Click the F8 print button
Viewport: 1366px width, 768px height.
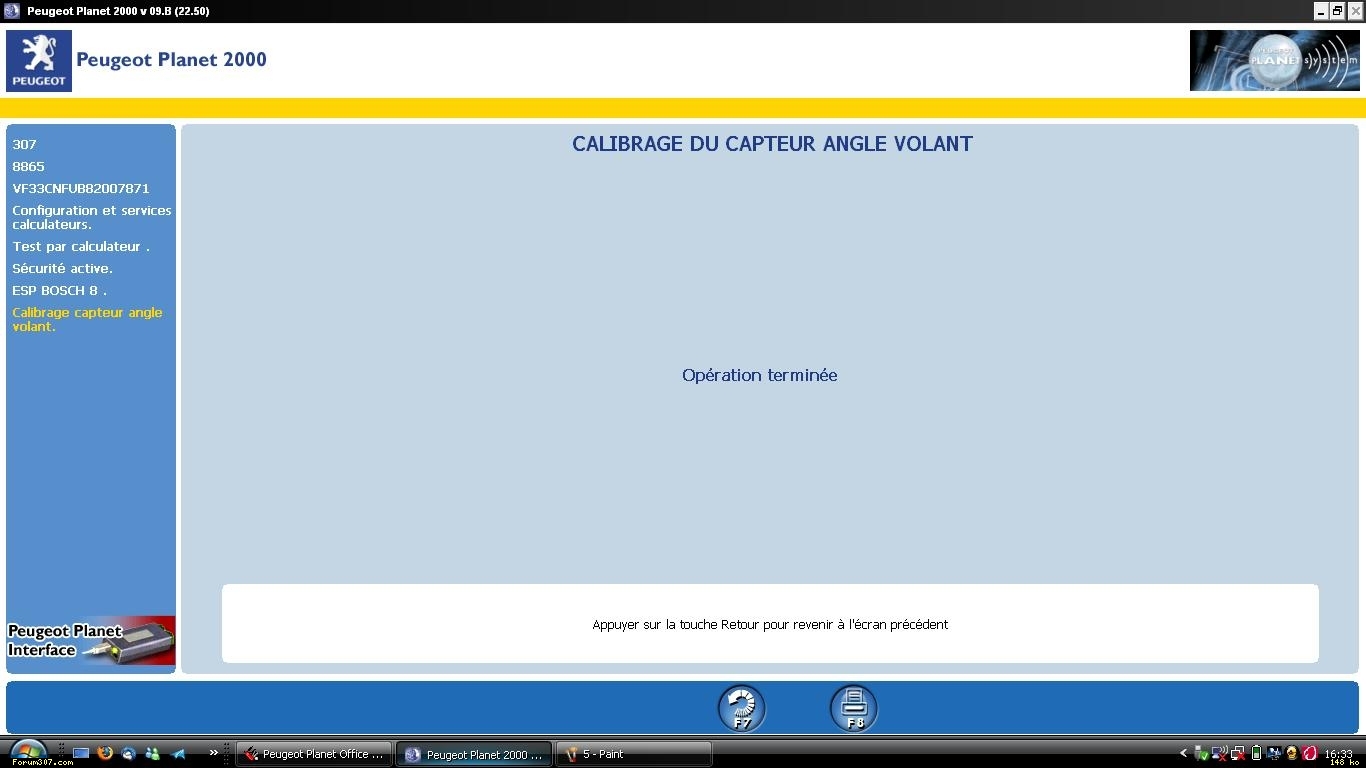853,708
